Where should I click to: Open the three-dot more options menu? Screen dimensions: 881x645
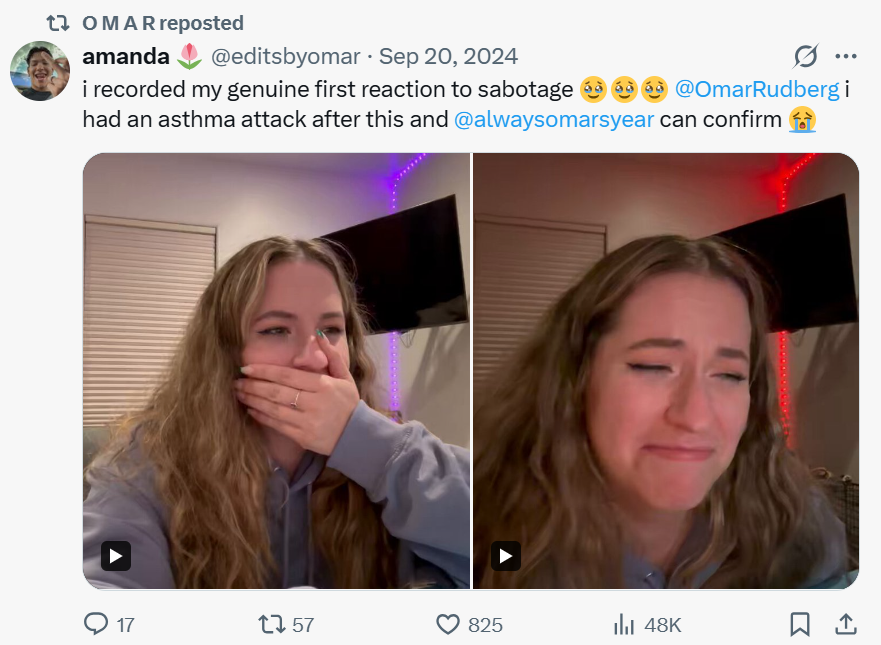846,56
